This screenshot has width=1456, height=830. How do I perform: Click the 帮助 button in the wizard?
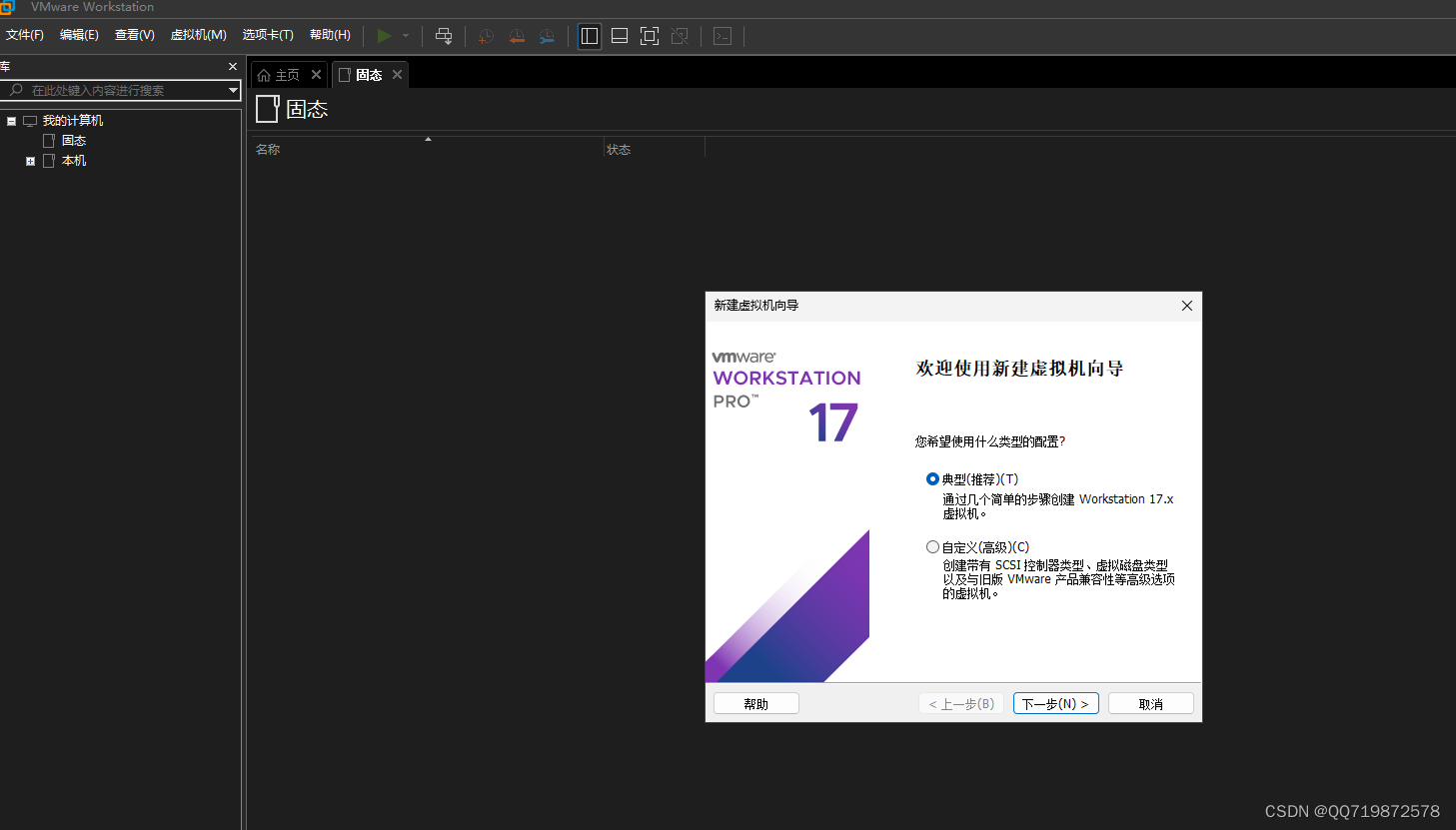click(756, 704)
